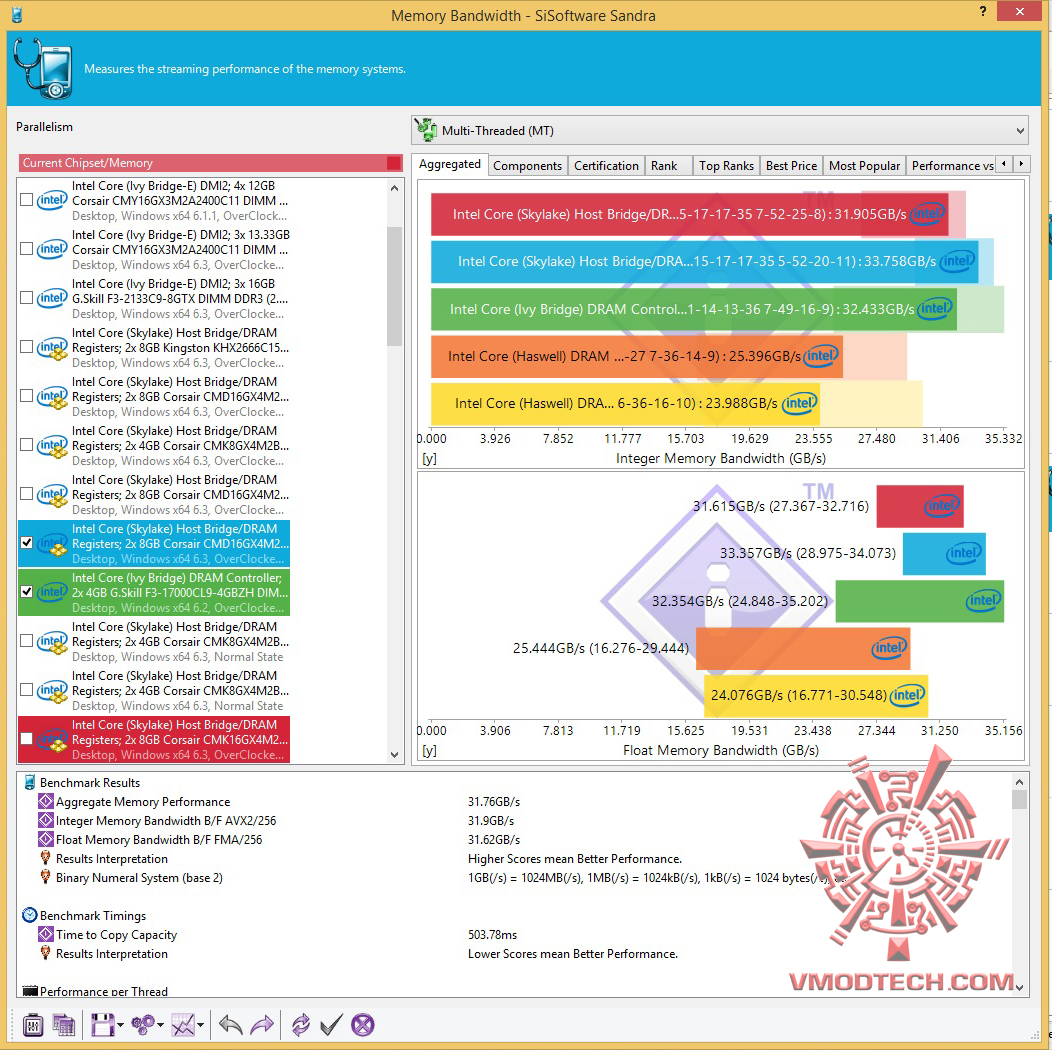Check the Skylake 2x 4GB CMK8GX4M2B OverClocked entry

(x=26, y=445)
